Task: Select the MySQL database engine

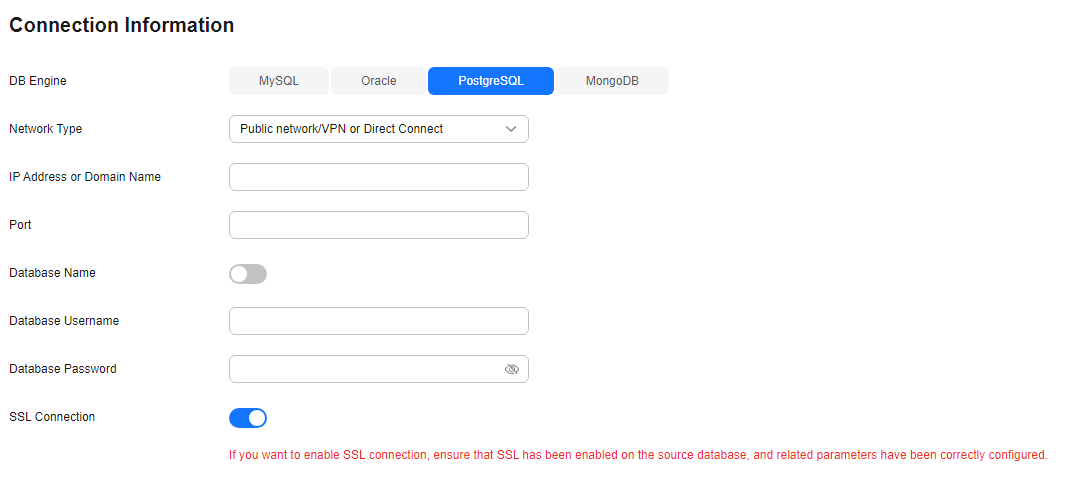Action: point(279,81)
